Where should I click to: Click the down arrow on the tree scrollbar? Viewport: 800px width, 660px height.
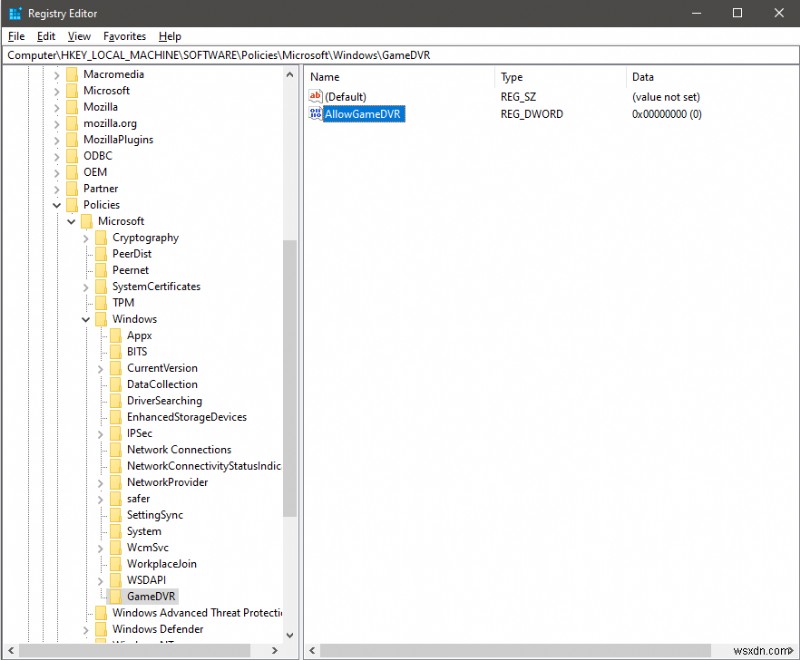(290, 634)
